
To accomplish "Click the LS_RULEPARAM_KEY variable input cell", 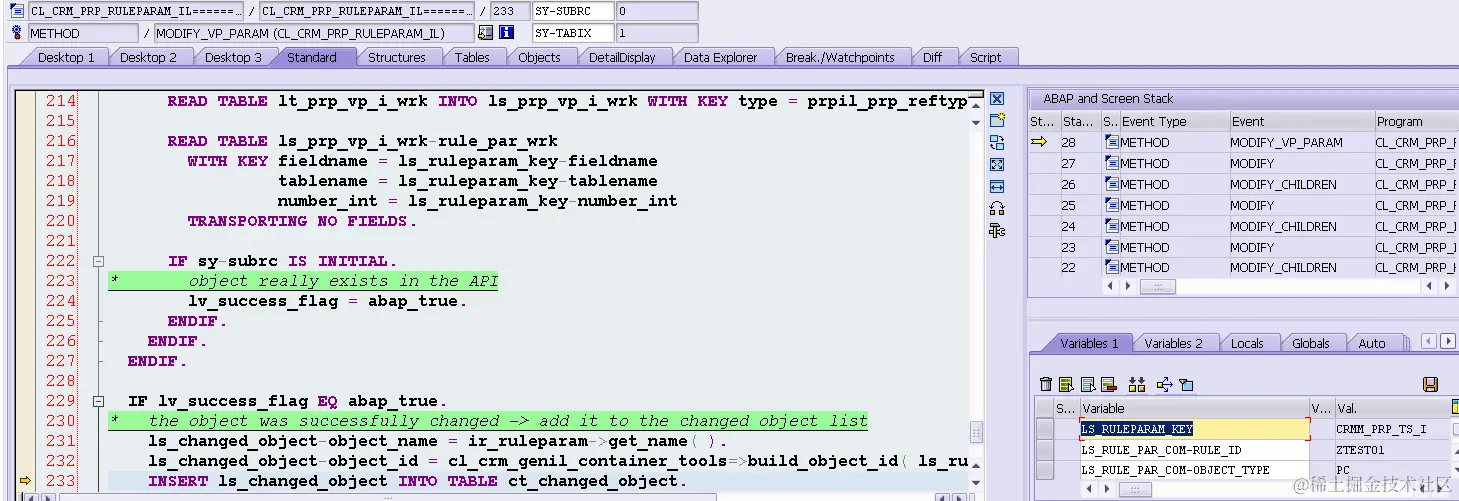I will (x=1195, y=429).
